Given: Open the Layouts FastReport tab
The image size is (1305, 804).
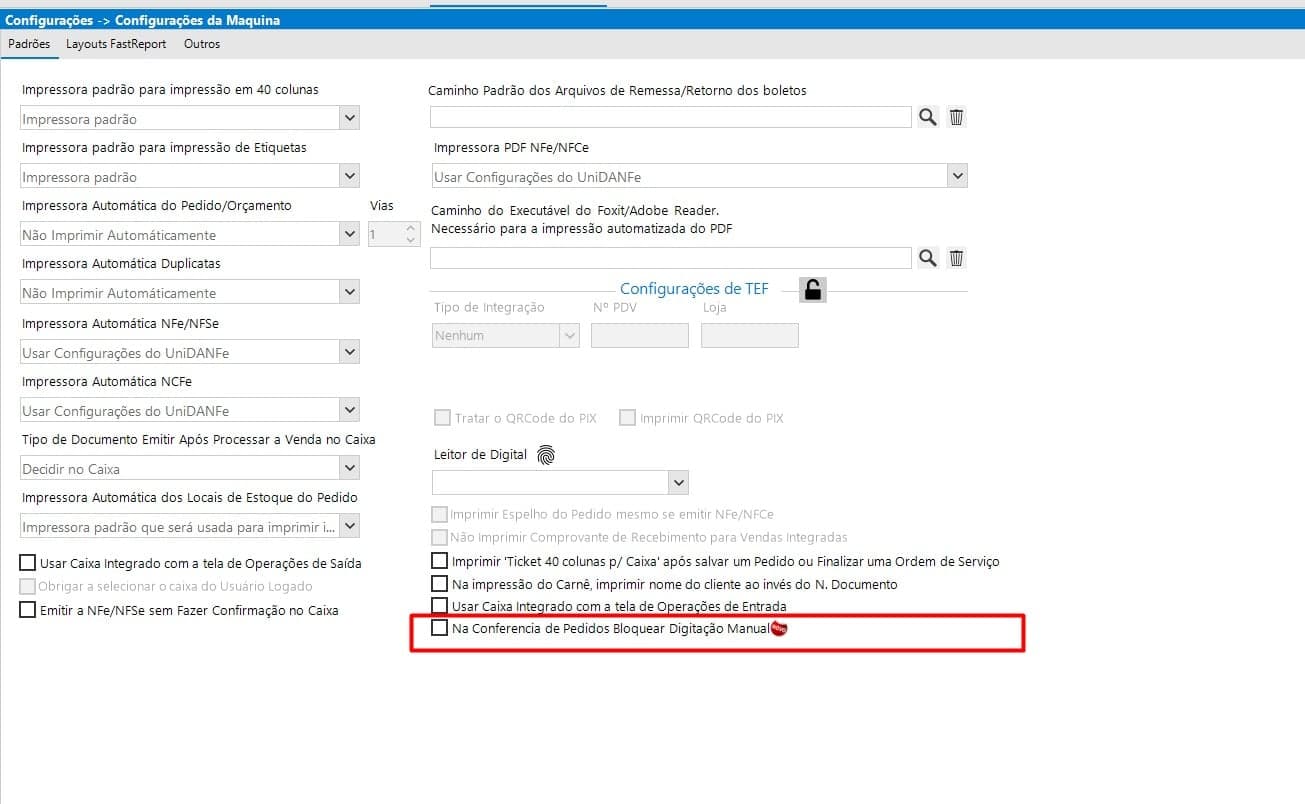Looking at the screenshot, I should coord(116,44).
